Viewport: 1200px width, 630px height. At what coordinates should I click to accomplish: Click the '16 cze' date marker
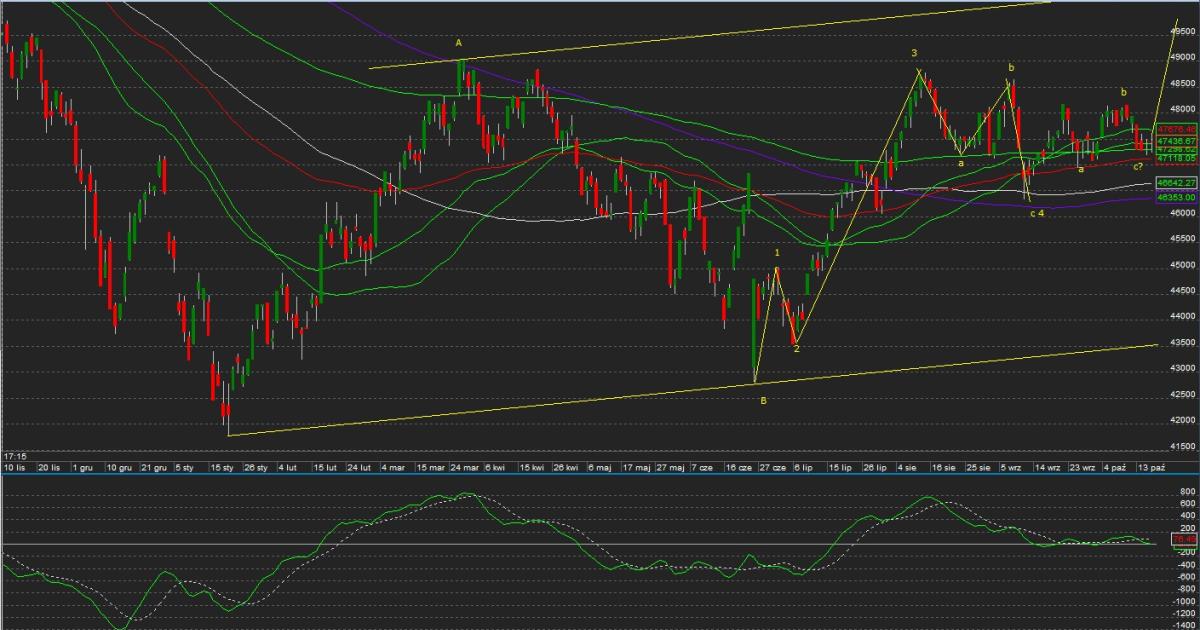[739, 467]
